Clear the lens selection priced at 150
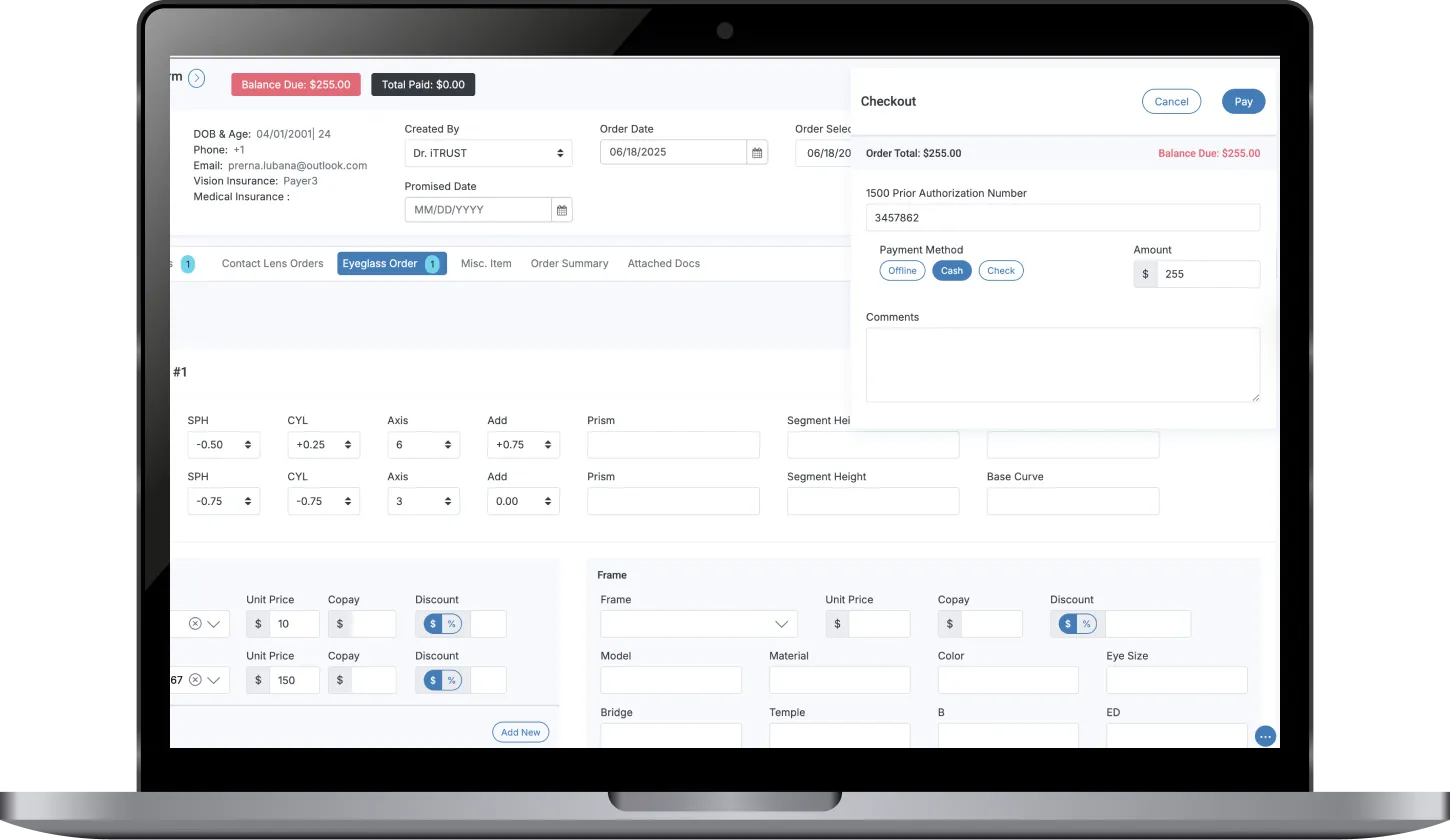This screenshot has width=1450, height=840. click(195, 680)
